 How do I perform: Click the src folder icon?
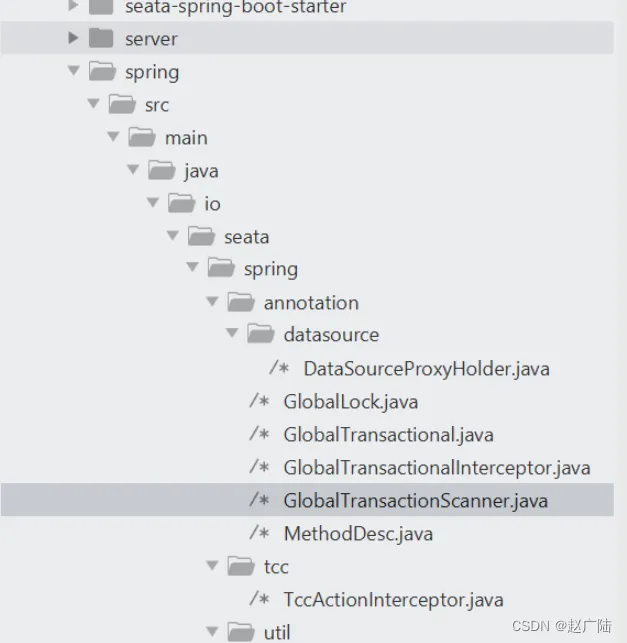click(122, 104)
